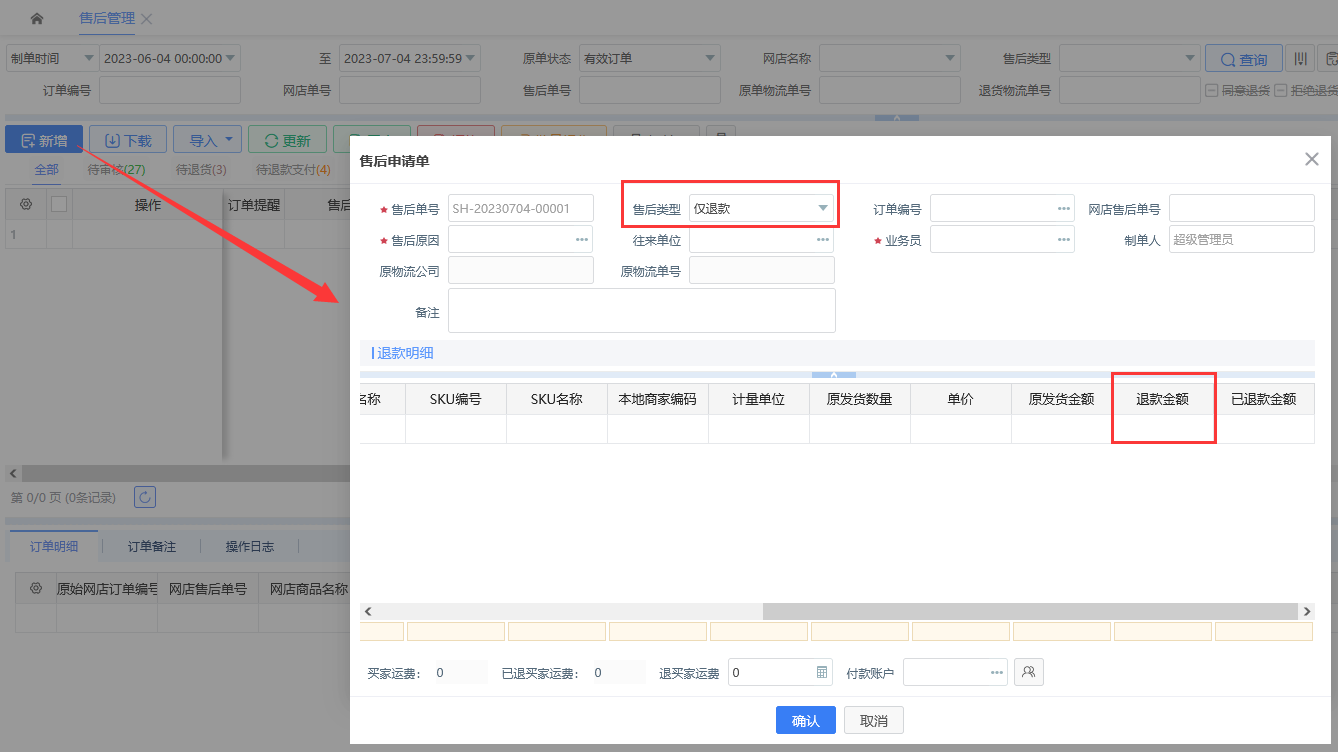This screenshot has width=1338, height=752.
Task: Click the 网店售后单号 input in dialog
Action: click(1242, 208)
